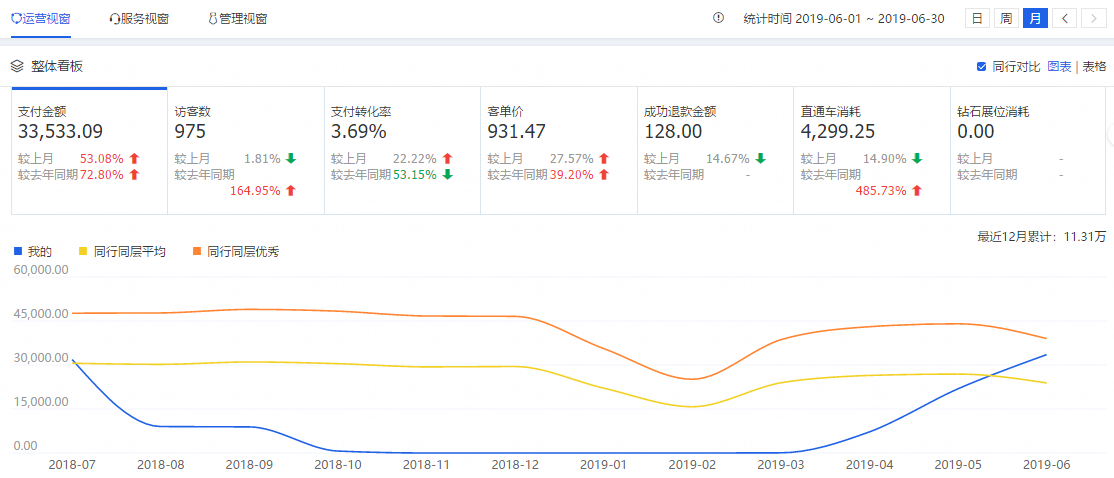Image resolution: width=1114 pixels, height=478 pixels.
Task: Click the info icon beside 统计时间
Action: [x=718, y=18]
